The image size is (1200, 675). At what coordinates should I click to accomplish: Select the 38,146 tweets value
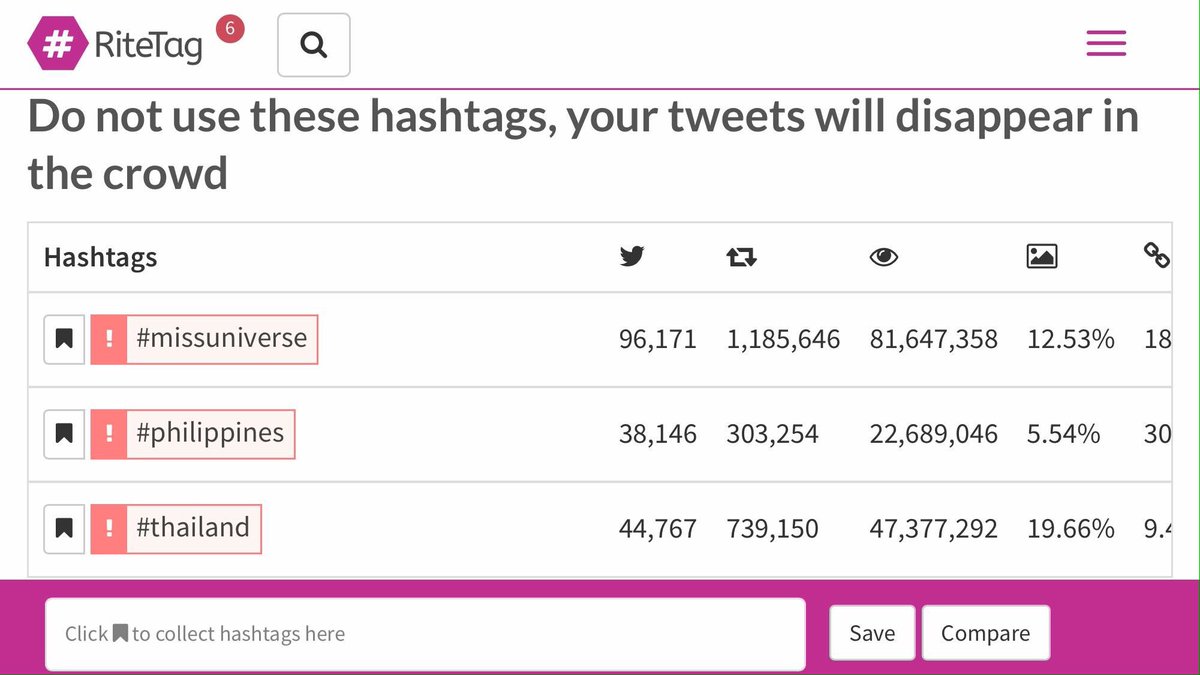[658, 434]
